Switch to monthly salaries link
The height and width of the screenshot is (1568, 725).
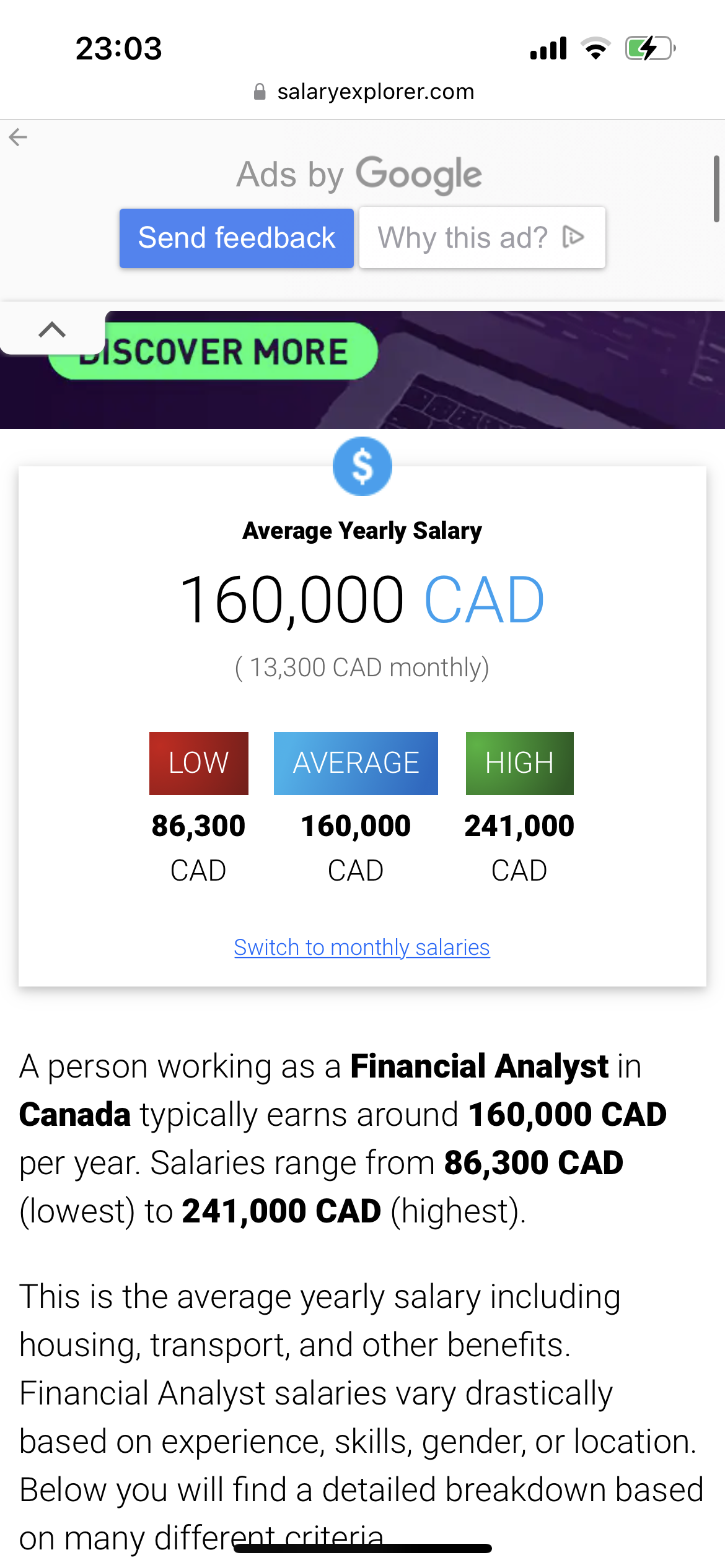[362, 947]
